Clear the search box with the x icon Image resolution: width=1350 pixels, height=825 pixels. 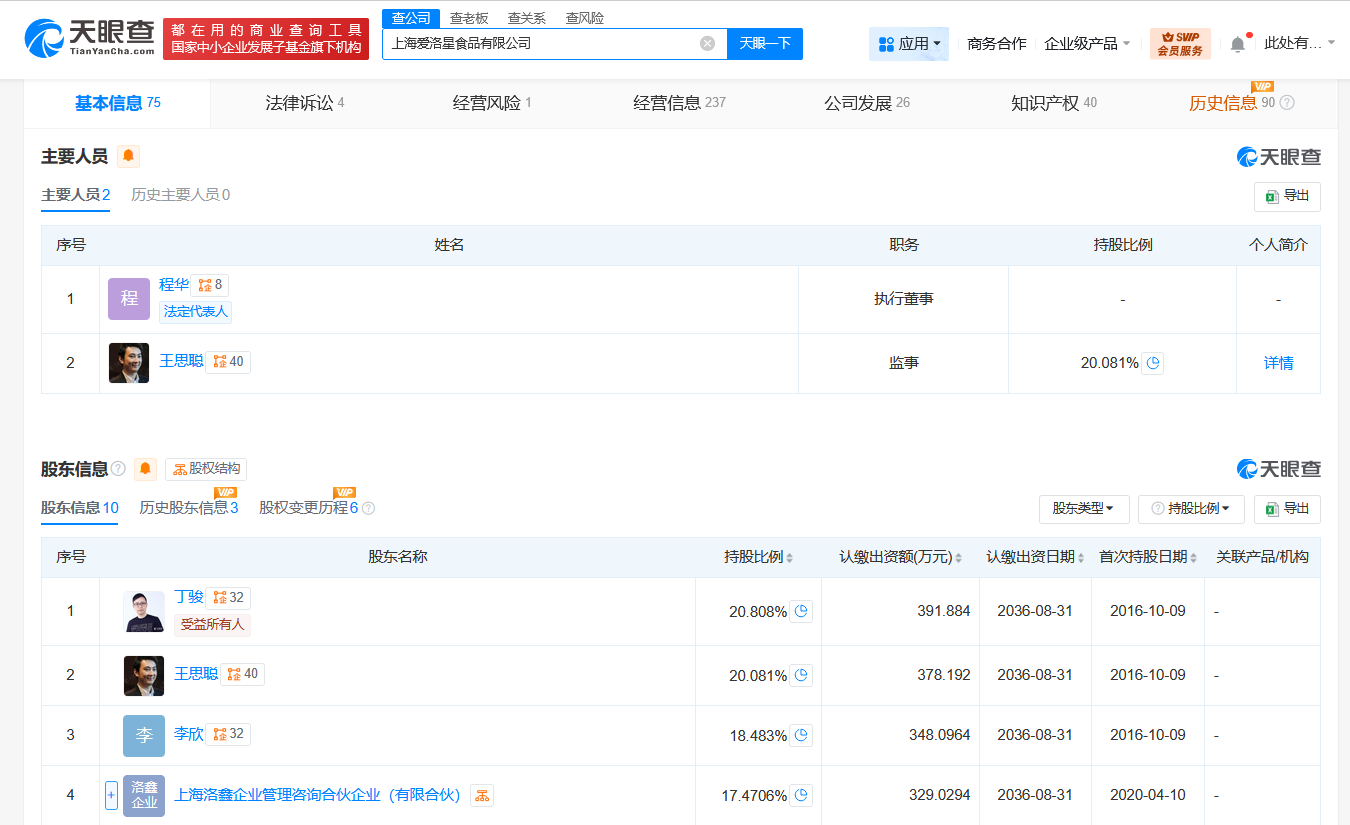708,43
